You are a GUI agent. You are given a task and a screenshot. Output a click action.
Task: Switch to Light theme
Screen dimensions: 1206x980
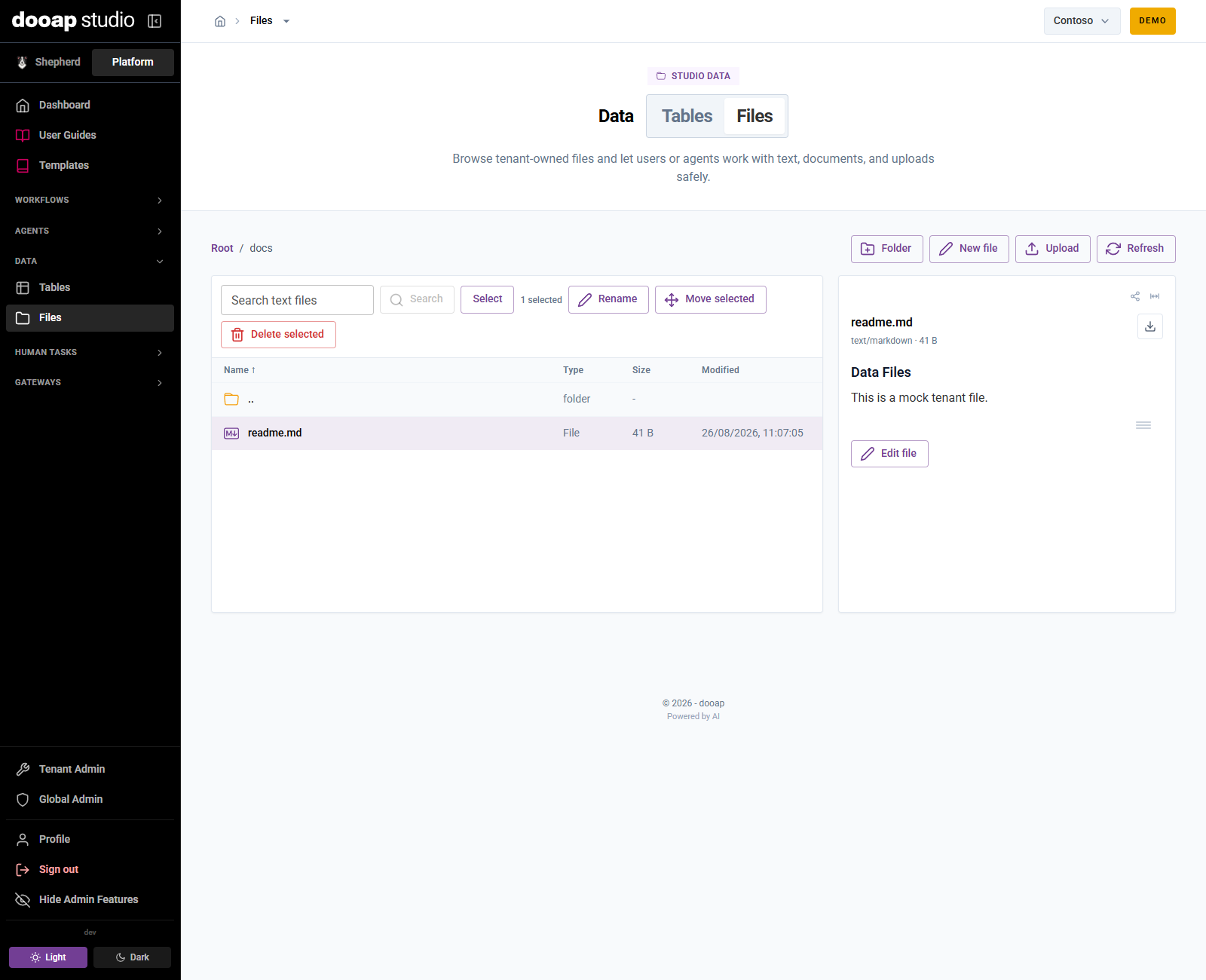click(x=48, y=957)
